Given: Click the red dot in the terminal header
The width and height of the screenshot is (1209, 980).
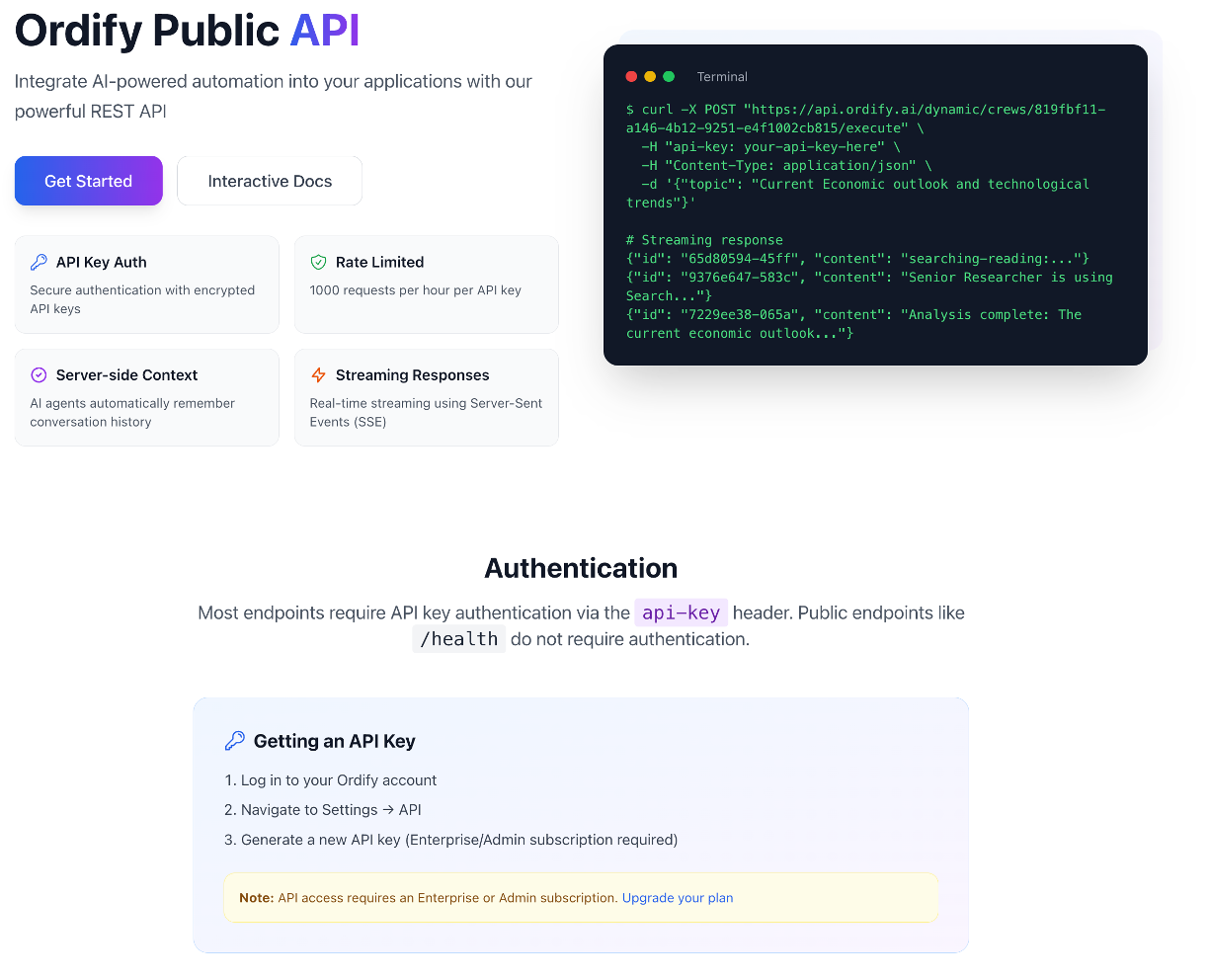Looking at the screenshot, I should coord(631,75).
